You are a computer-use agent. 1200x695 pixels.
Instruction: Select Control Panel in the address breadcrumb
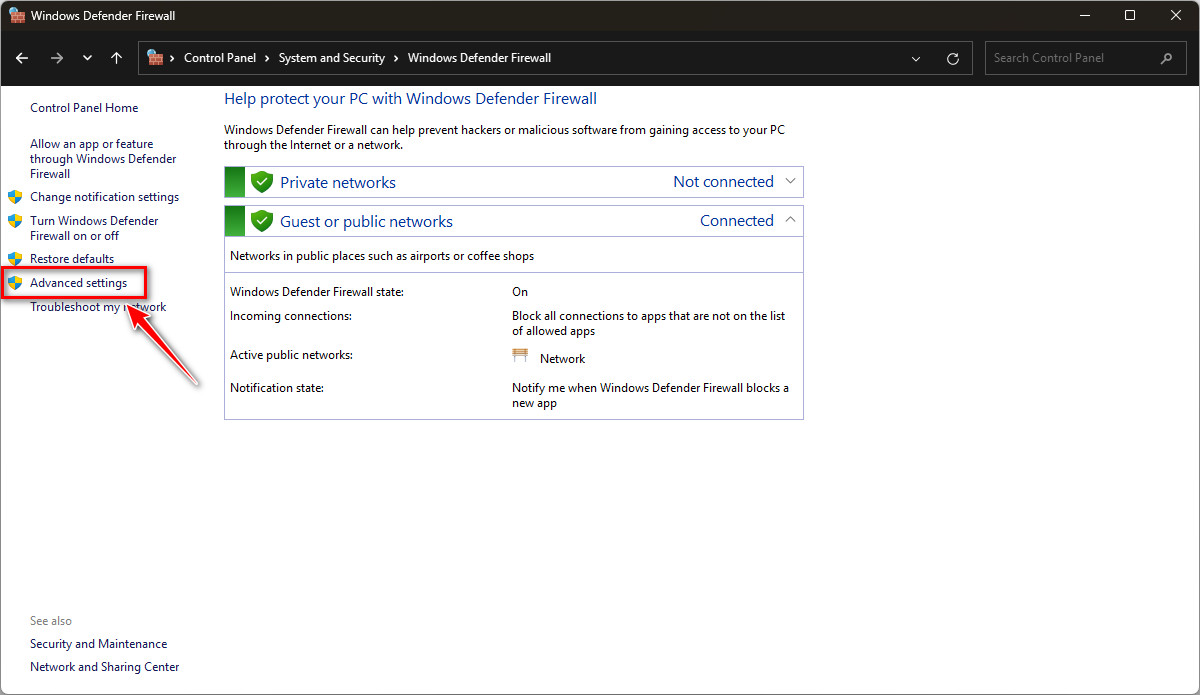coord(220,58)
